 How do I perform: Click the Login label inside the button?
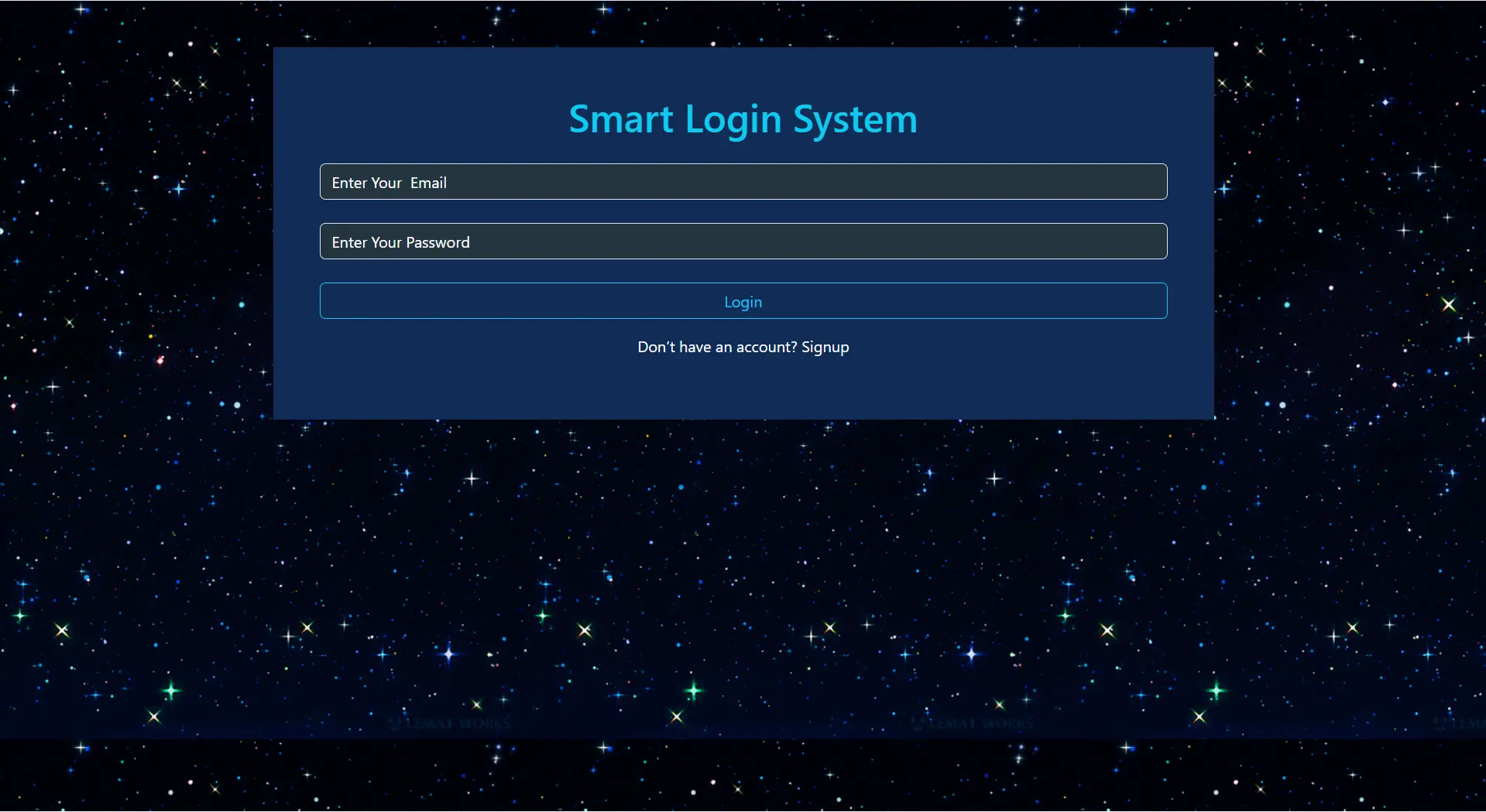(x=743, y=302)
